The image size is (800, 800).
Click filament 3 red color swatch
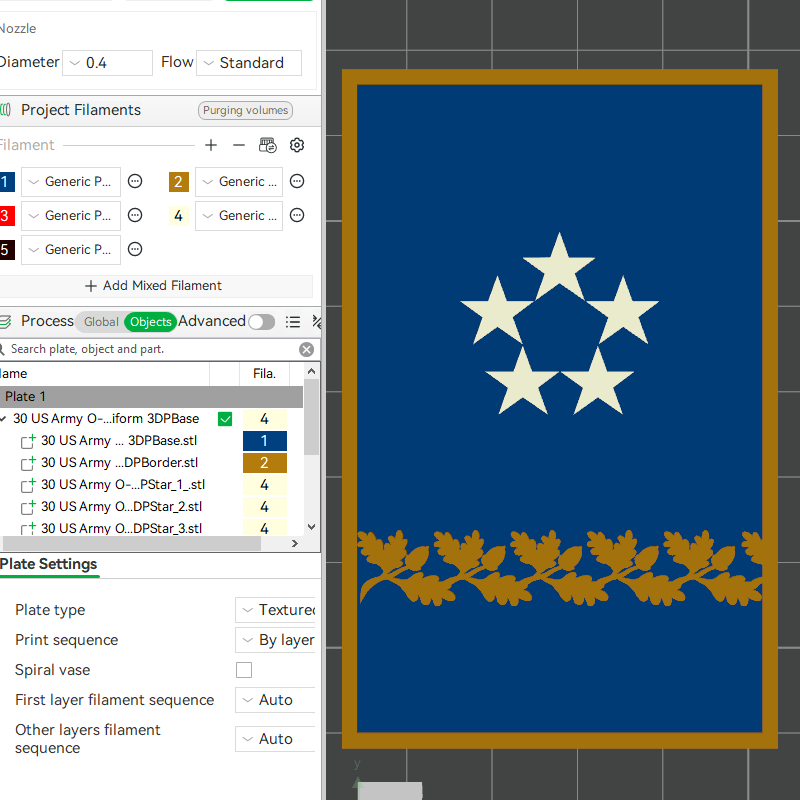click(x=7, y=216)
